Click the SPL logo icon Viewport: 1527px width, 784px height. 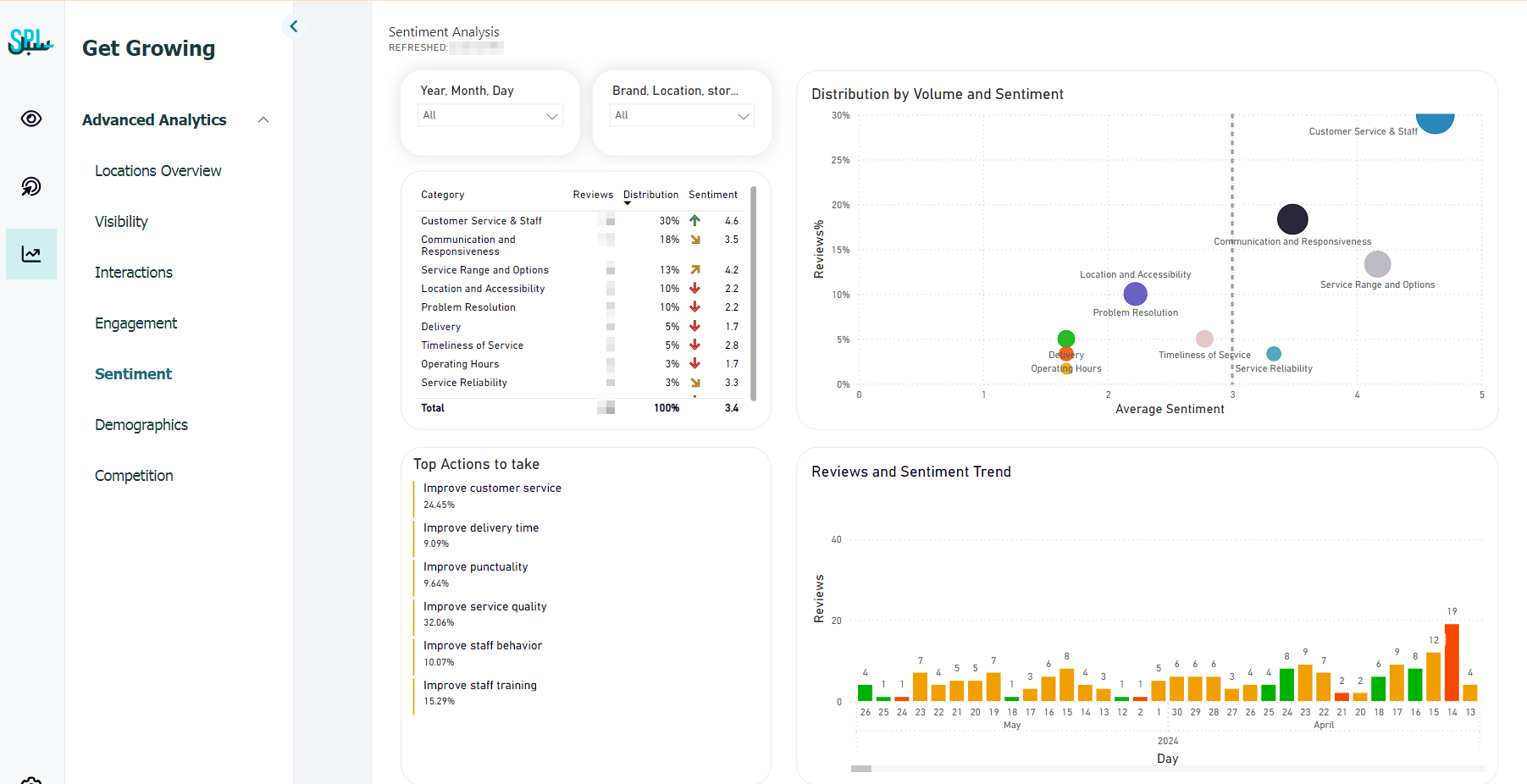point(30,41)
